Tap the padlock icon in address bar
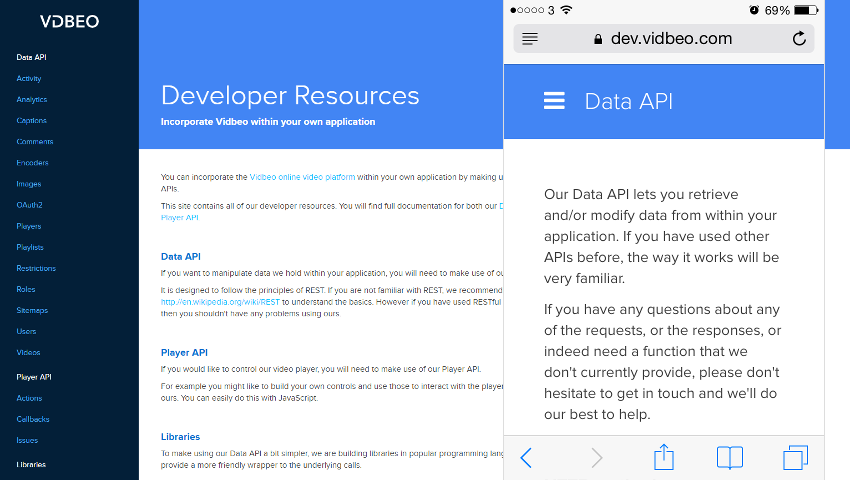 point(598,39)
